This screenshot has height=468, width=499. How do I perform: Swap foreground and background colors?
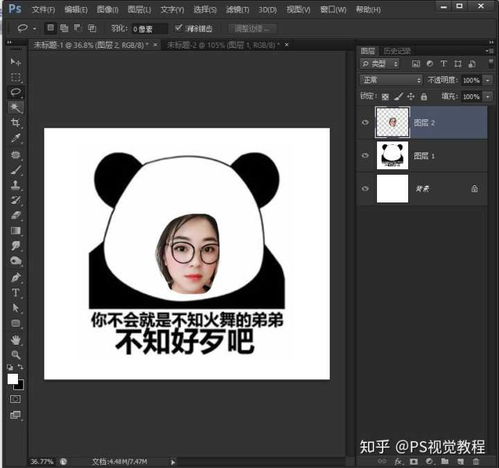[21, 367]
